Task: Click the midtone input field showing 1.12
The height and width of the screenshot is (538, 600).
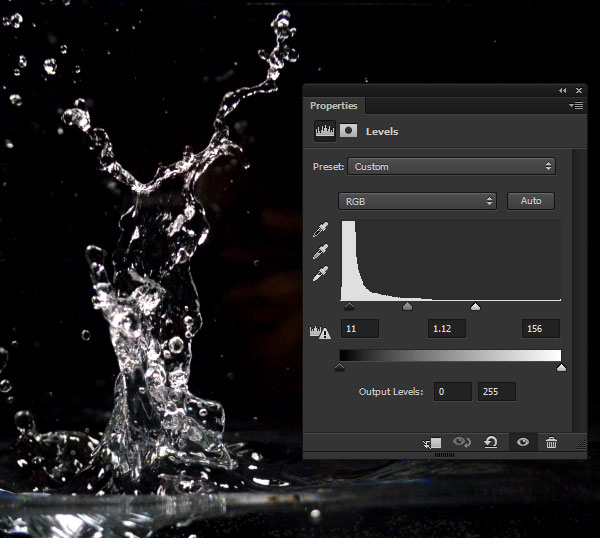Action: 447,329
